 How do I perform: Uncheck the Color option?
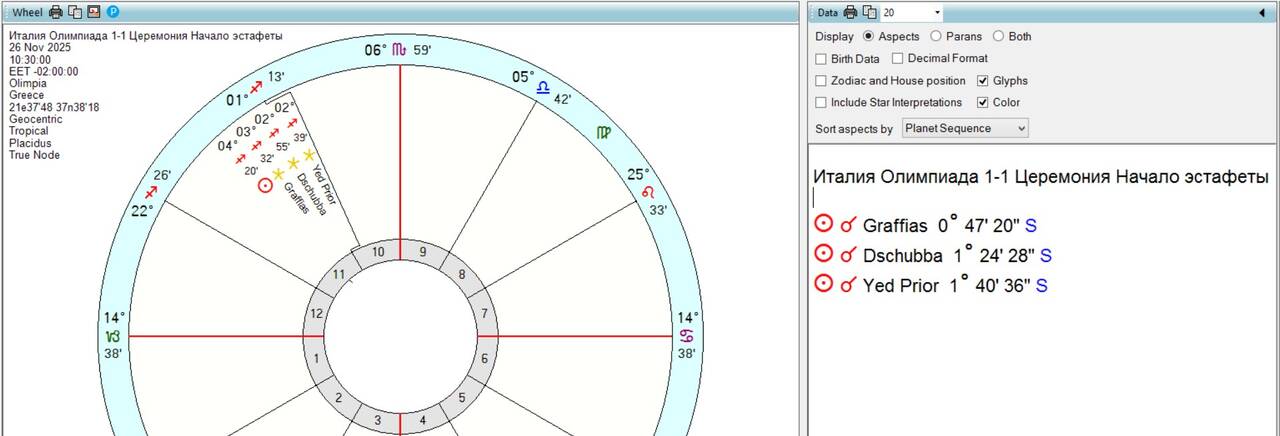[x=983, y=102]
